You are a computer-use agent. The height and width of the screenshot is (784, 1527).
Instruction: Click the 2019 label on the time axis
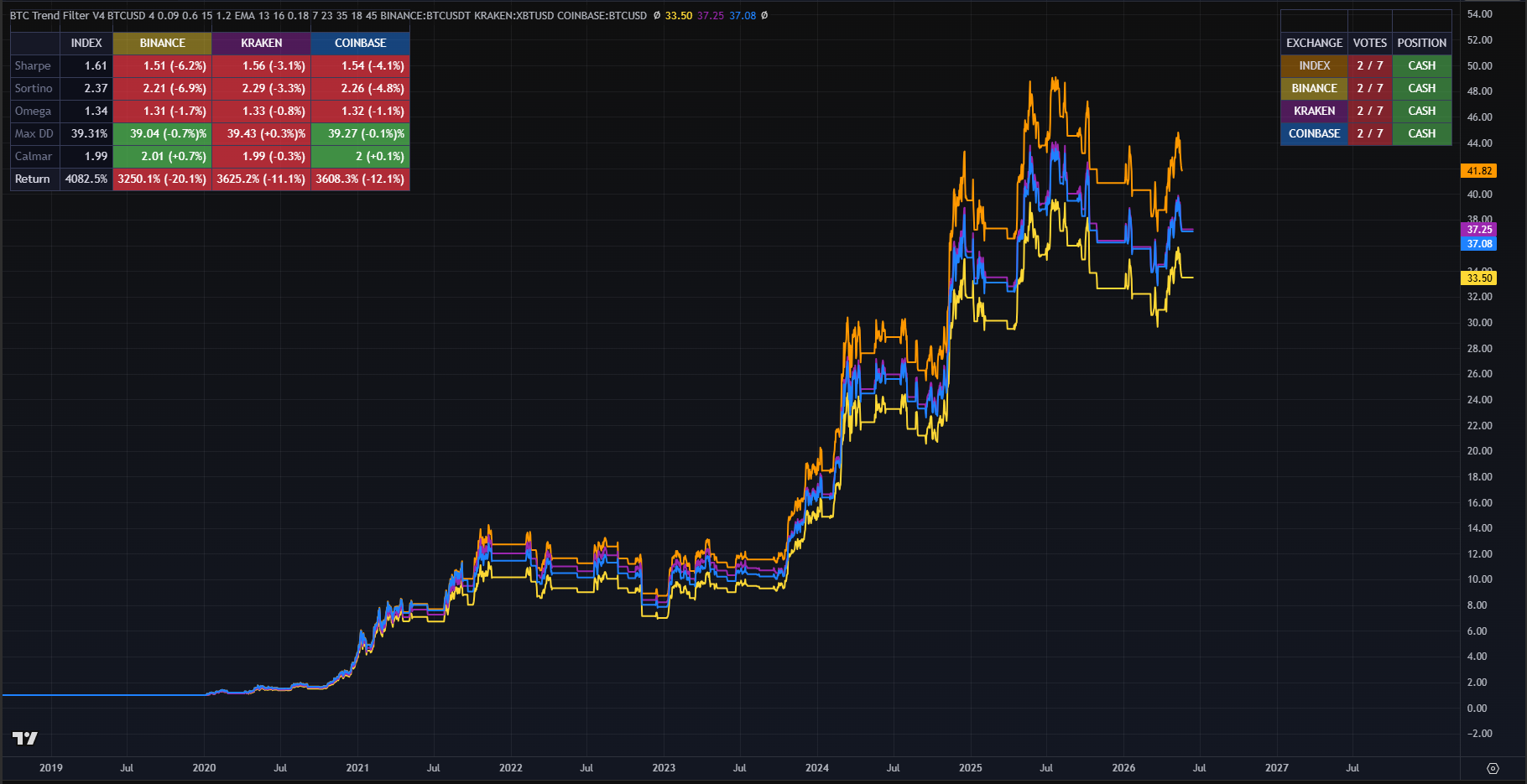coord(51,767)
